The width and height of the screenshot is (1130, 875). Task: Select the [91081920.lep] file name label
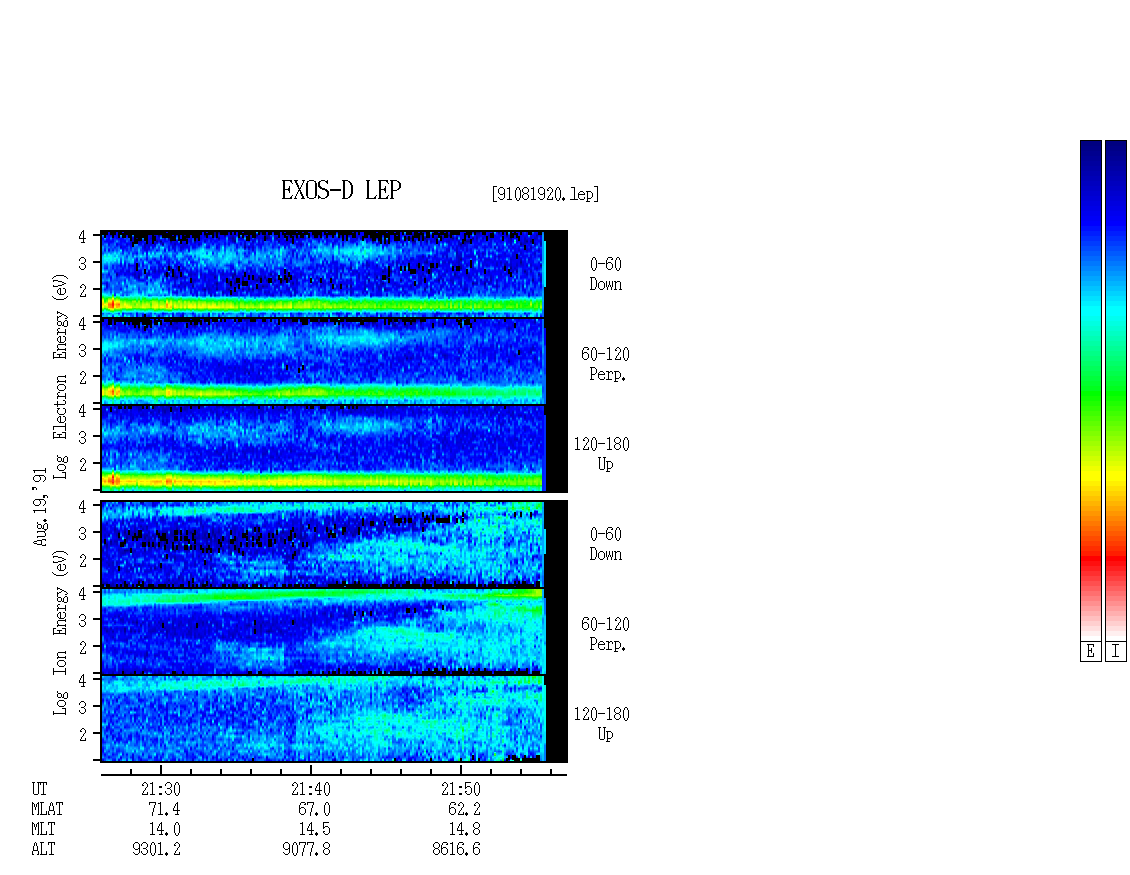pyautogui.click(x=545, y=194)
